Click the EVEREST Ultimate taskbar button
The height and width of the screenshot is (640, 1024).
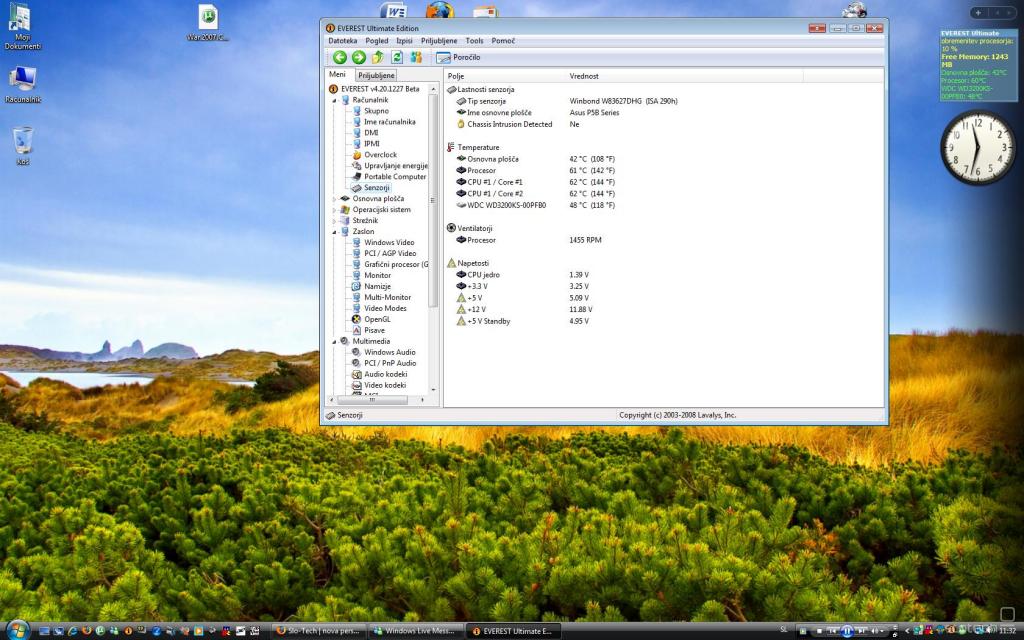(x=513, y=631)
